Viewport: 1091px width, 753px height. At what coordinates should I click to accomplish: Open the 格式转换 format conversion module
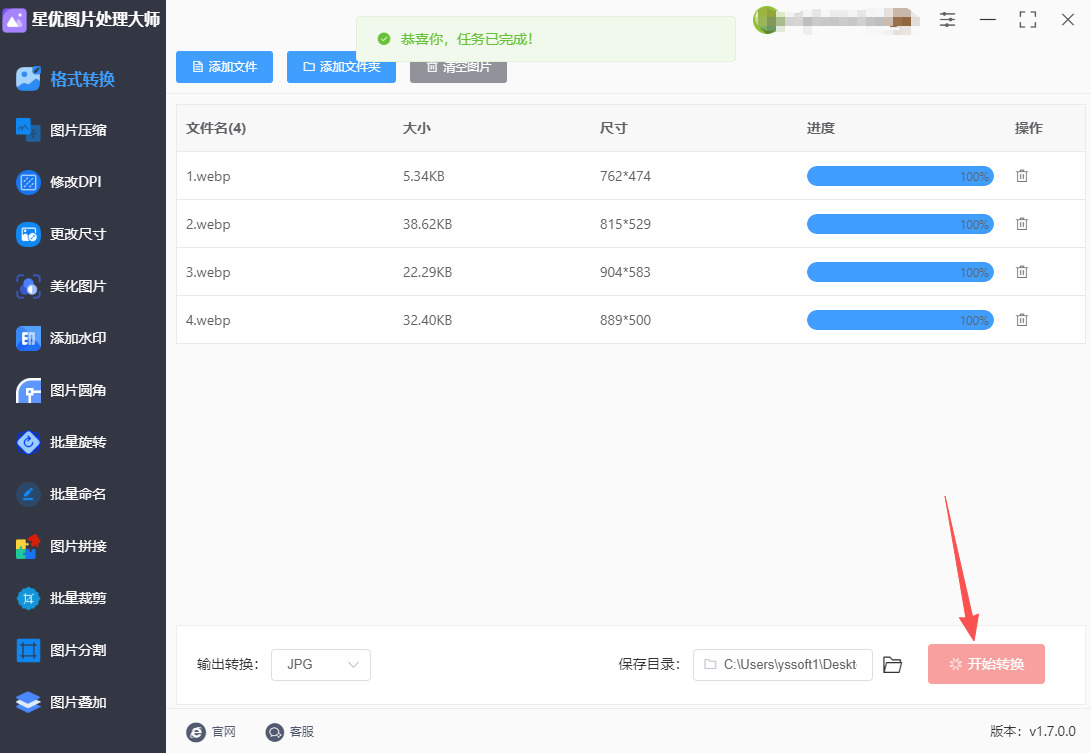(x=65, y=79)
